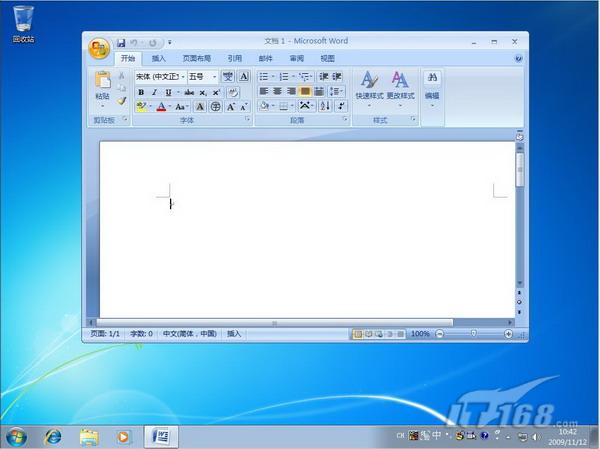Screen dimensions: 600x449
Task: Click the Decrease Indent icon
Action: click(x=324, y=77)
